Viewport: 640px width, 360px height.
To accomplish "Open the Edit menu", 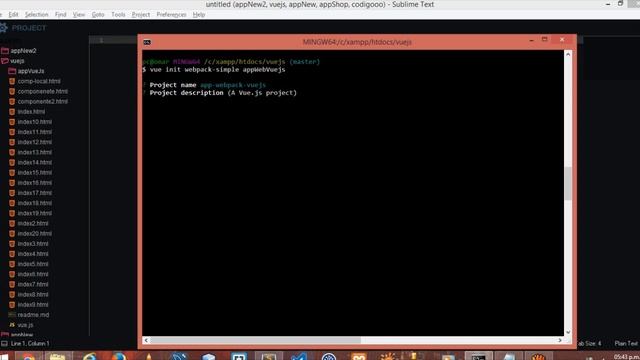I will [13, 15].
